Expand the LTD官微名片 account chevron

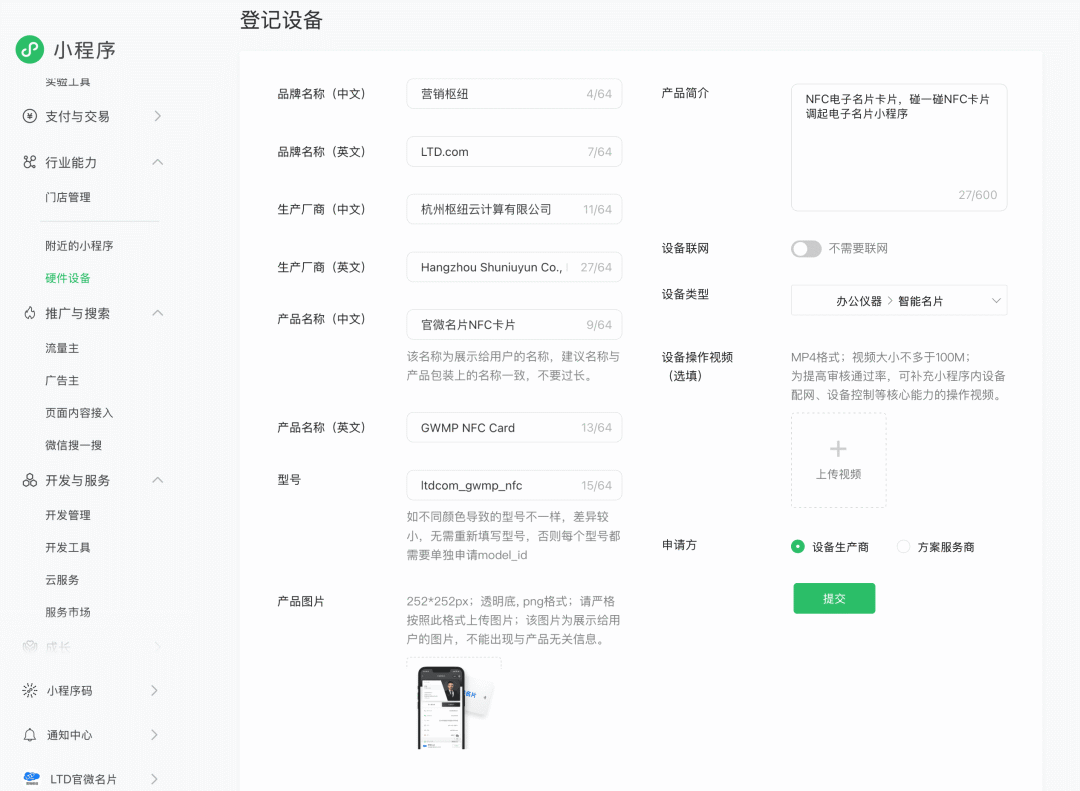coord(154,779)
